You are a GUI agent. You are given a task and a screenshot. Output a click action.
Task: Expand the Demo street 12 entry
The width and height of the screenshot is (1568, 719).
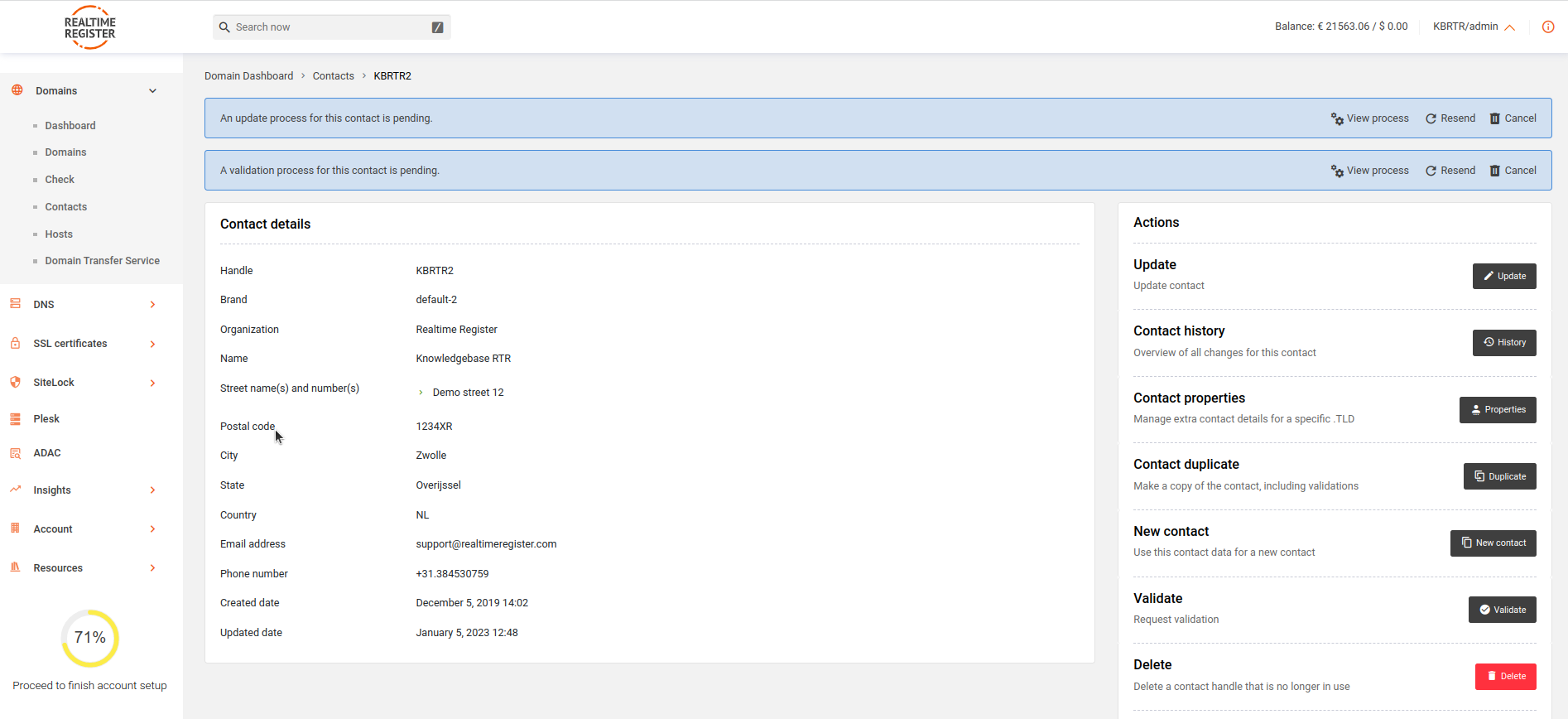[421, 393]
